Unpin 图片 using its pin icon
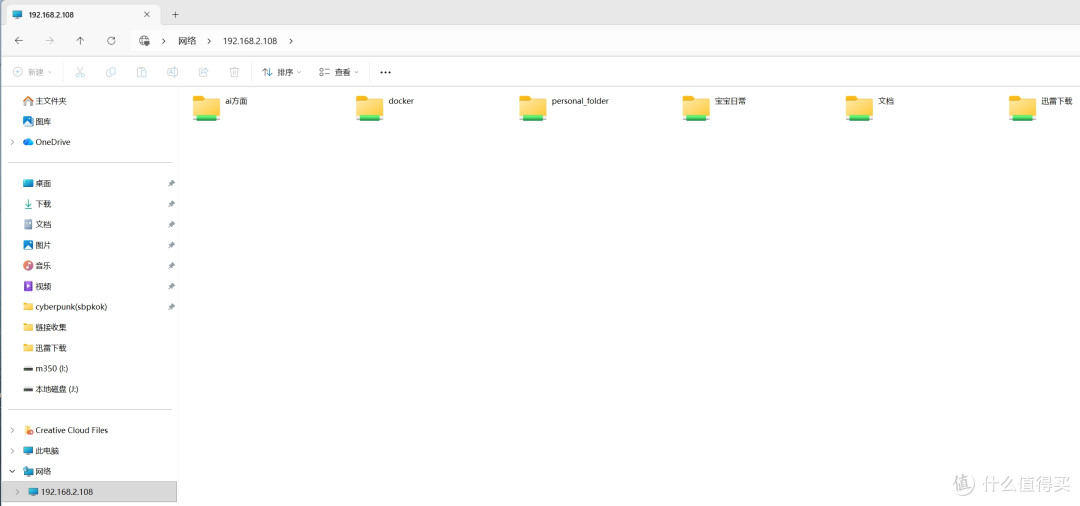 [x=171, y=245]
